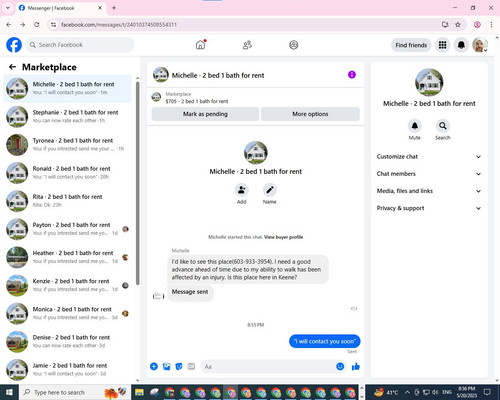The image size is (500, 400).
Task: Open the Jamie conversation
Action: [68, 370]
